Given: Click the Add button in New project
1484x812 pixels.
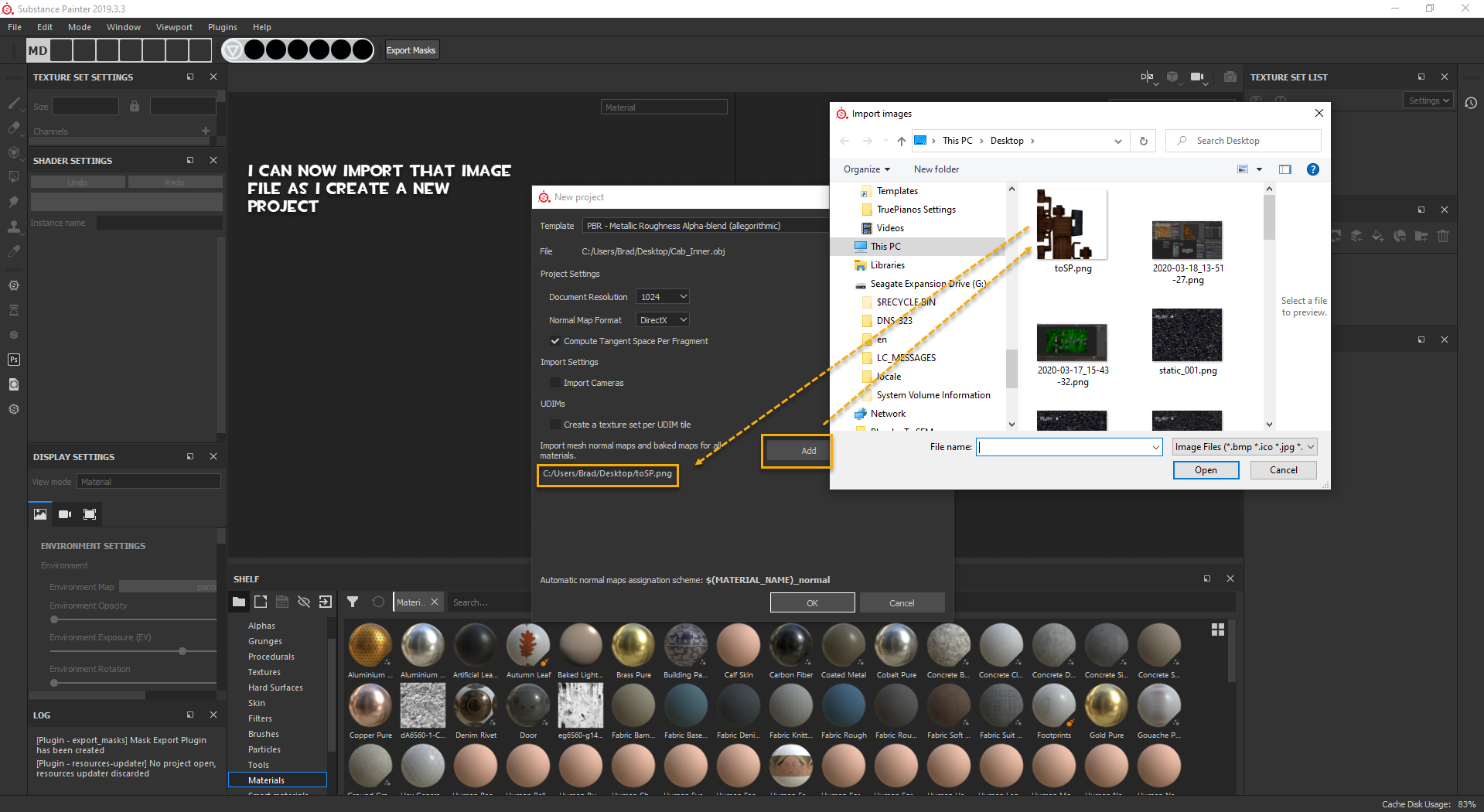Looking at the screenshot, I should coord(797,451).
